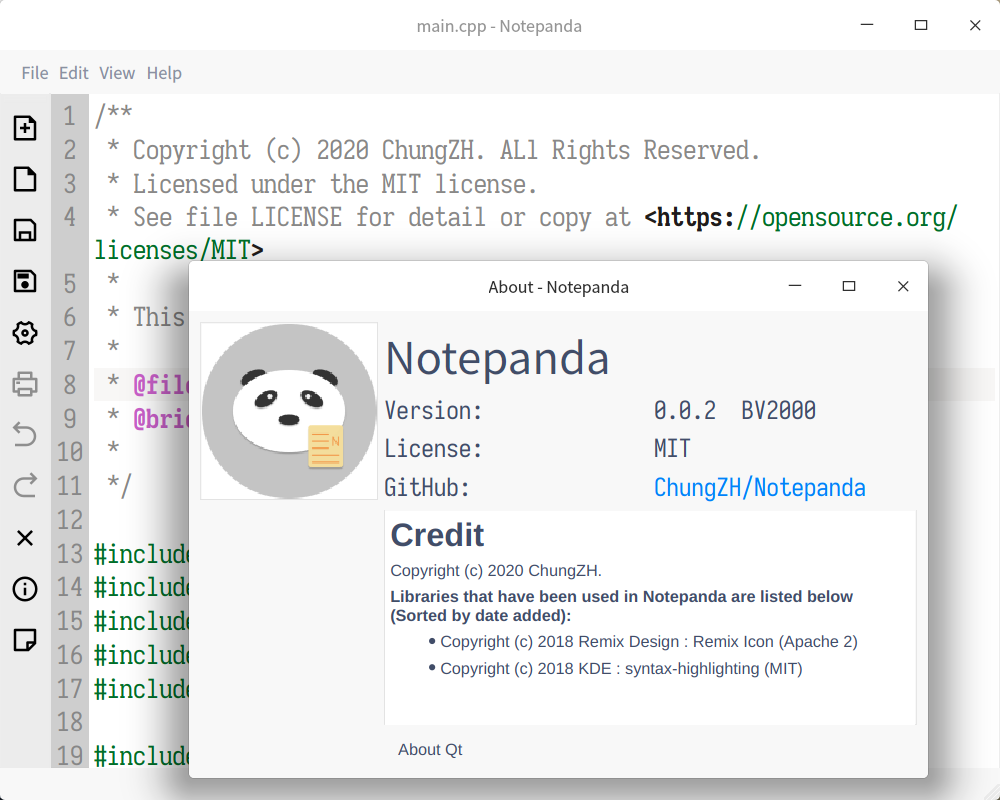
Task: Open Preferences with the gear icon
Action: (25, 333)
